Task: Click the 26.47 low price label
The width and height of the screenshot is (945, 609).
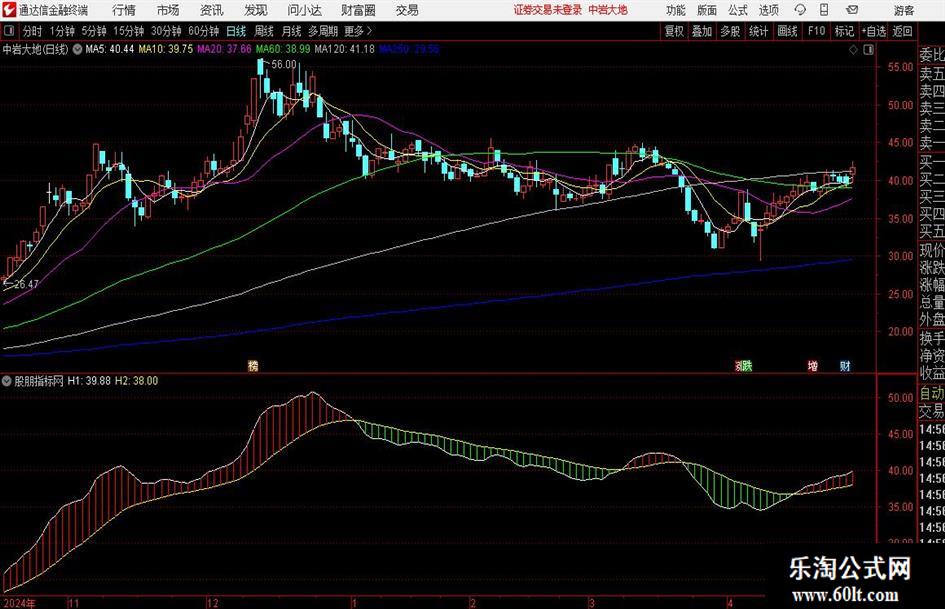Action: point(26,284)
